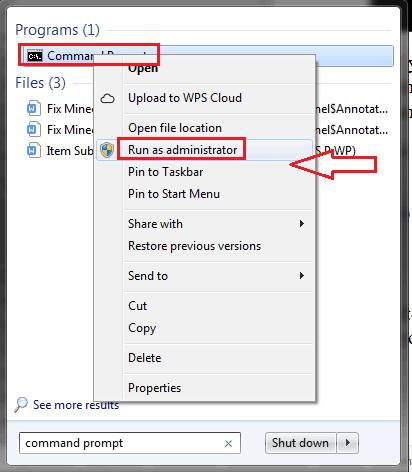Click the first Fix Mine document icon
Viewport: 412px width, 472px height.
tap(34, 108)
